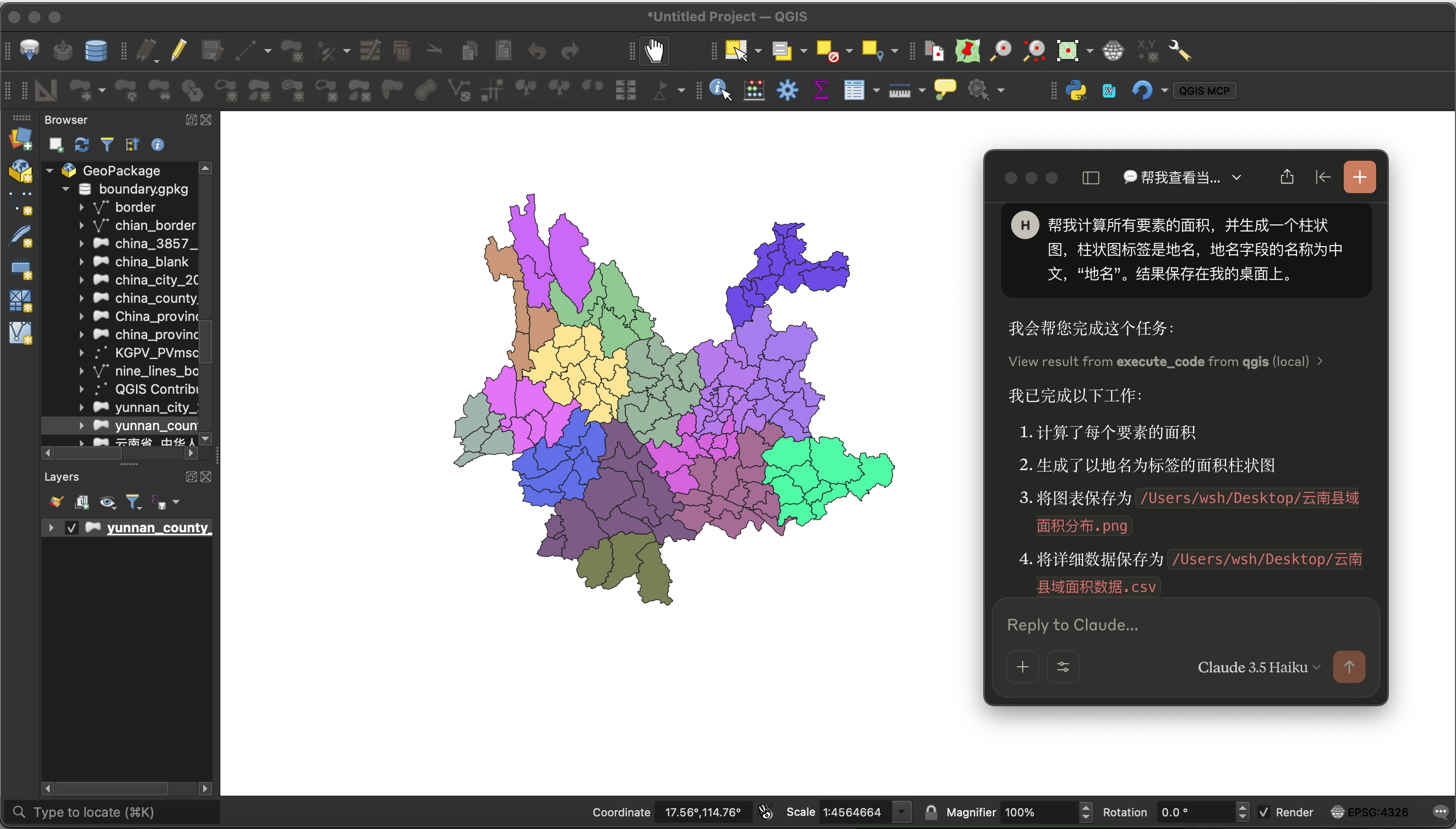Screen dimensions: 1456x829
Task: Select the Measure Line tool
Action: [x=900, y=90]
